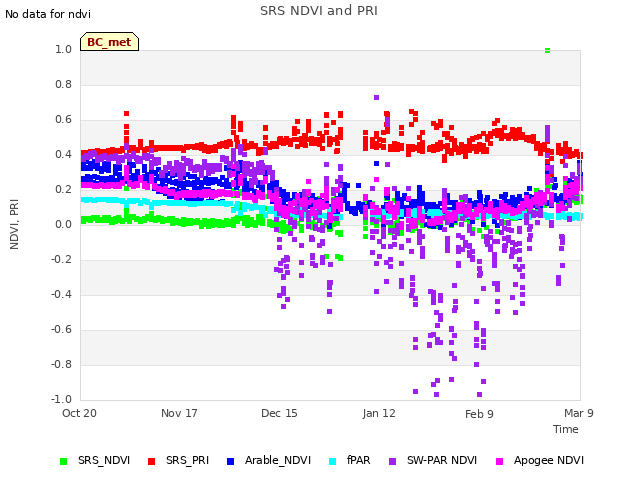Click the 0.8 y-axis tick label
The image size is (640, 480).
[63, 84]
